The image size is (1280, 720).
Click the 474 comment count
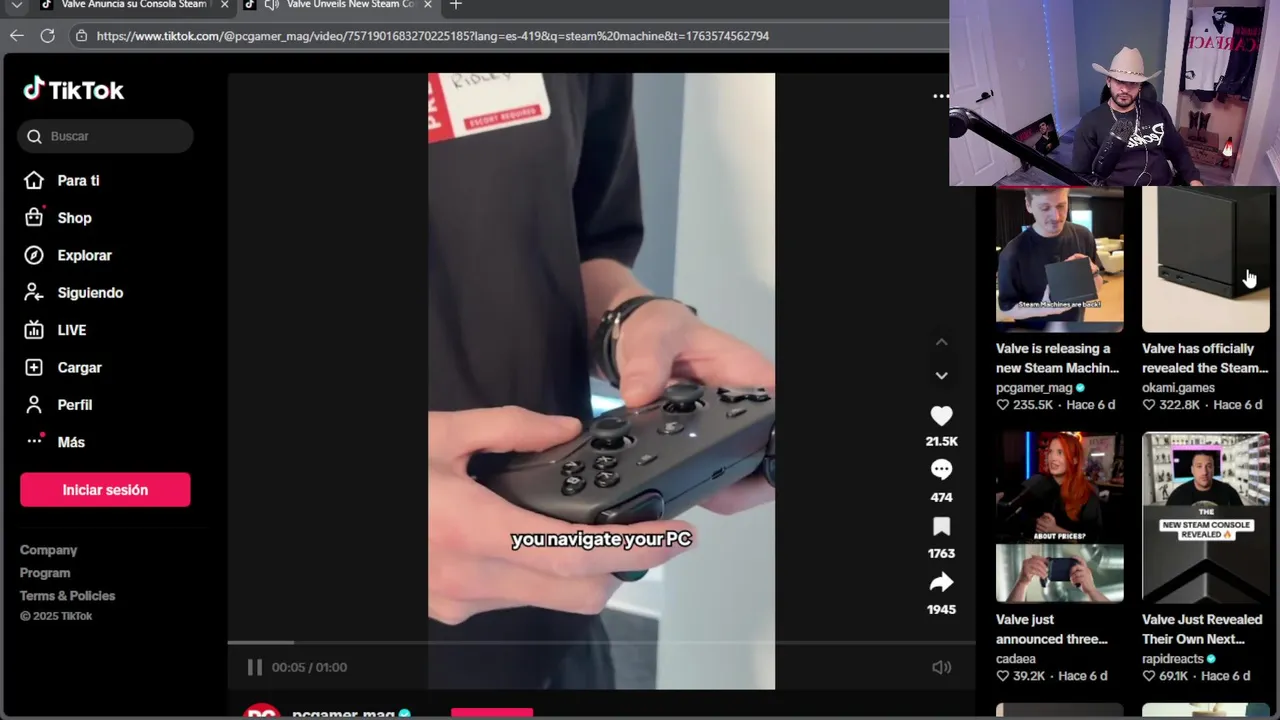[941, 497]
